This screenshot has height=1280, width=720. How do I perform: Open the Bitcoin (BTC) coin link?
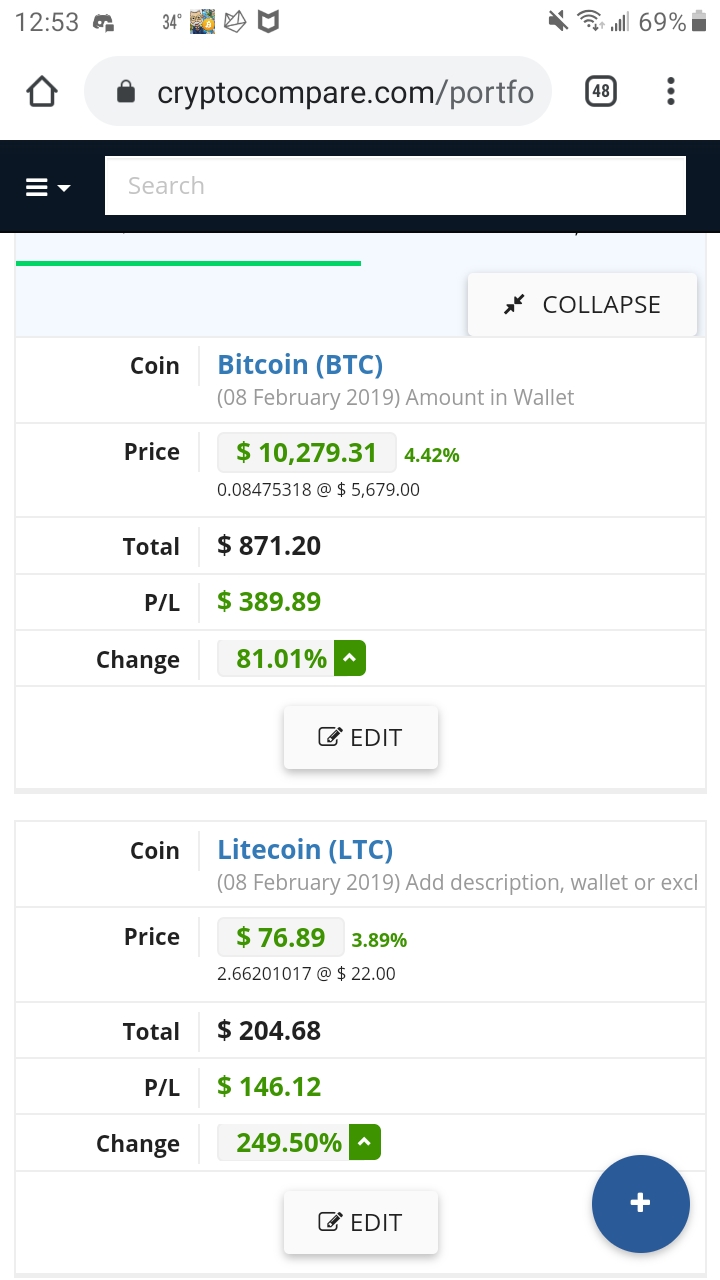300,365
